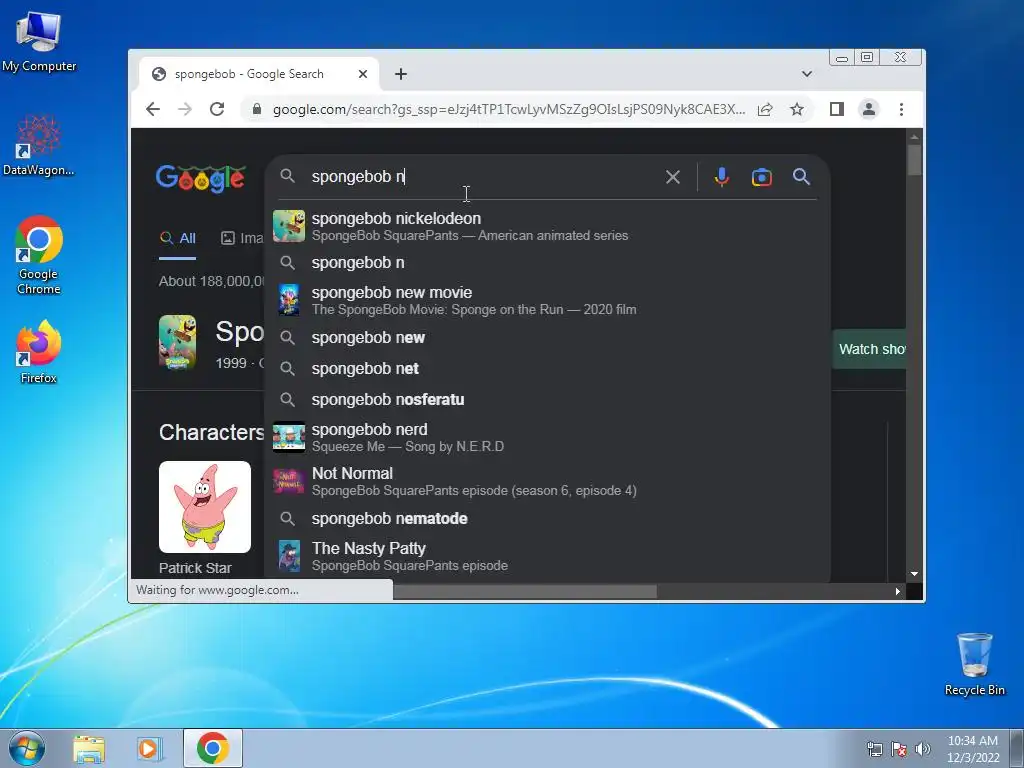The height and width of the screenshot is (768, 1024).
Task: Open the Chrome profile avatar
Action: (x=869, y=109)
